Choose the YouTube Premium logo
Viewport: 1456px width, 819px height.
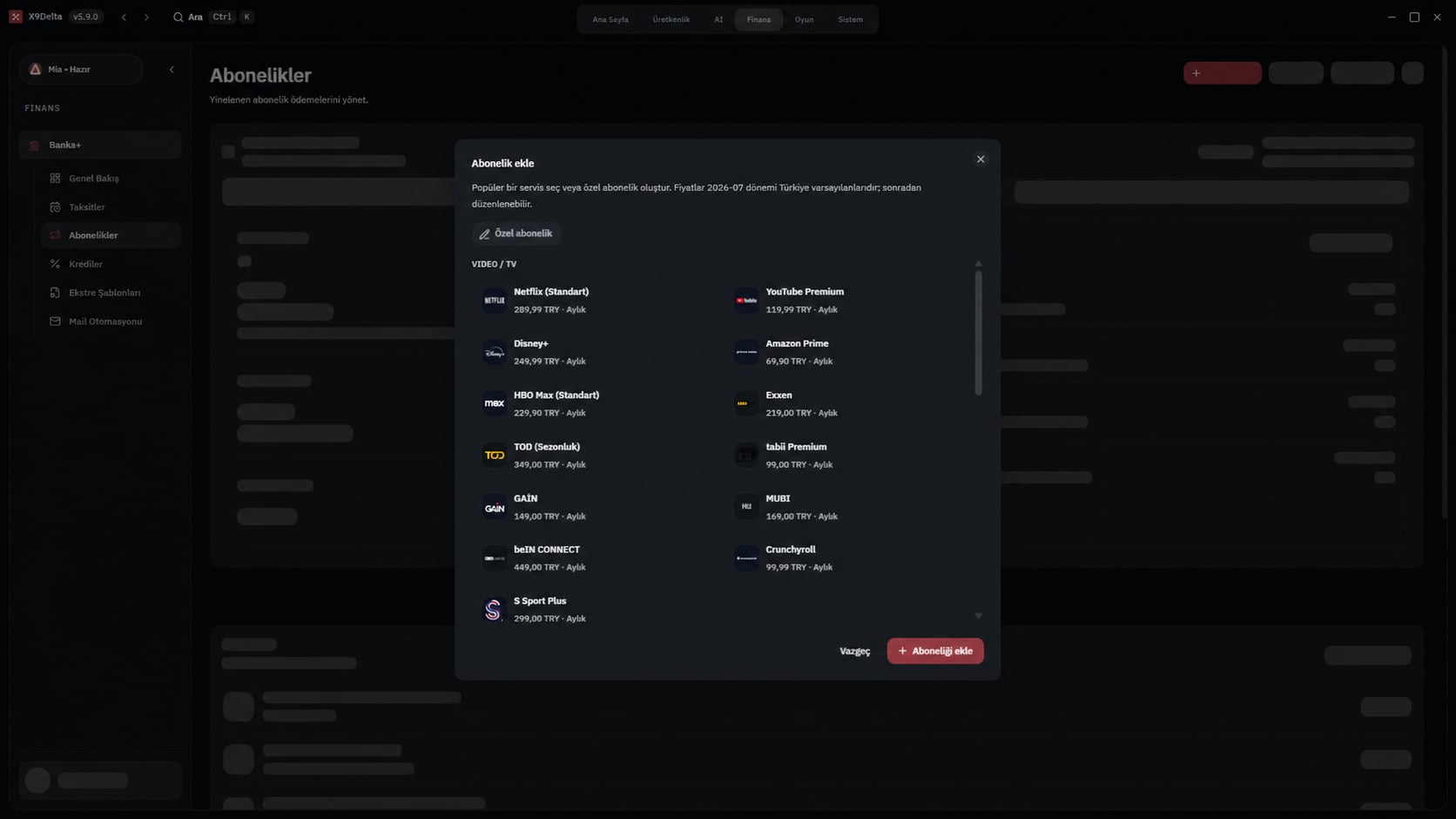[x=746, y=301]
